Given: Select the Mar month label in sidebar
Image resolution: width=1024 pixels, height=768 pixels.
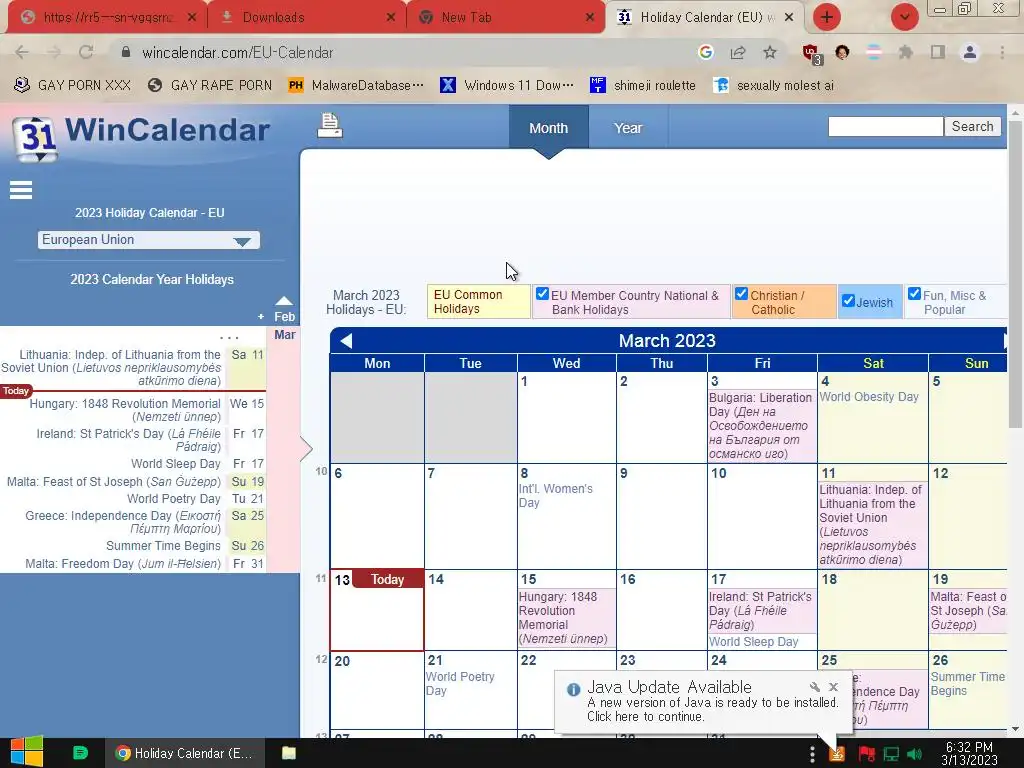Looking at the screenshot, I should coord(285,334).
